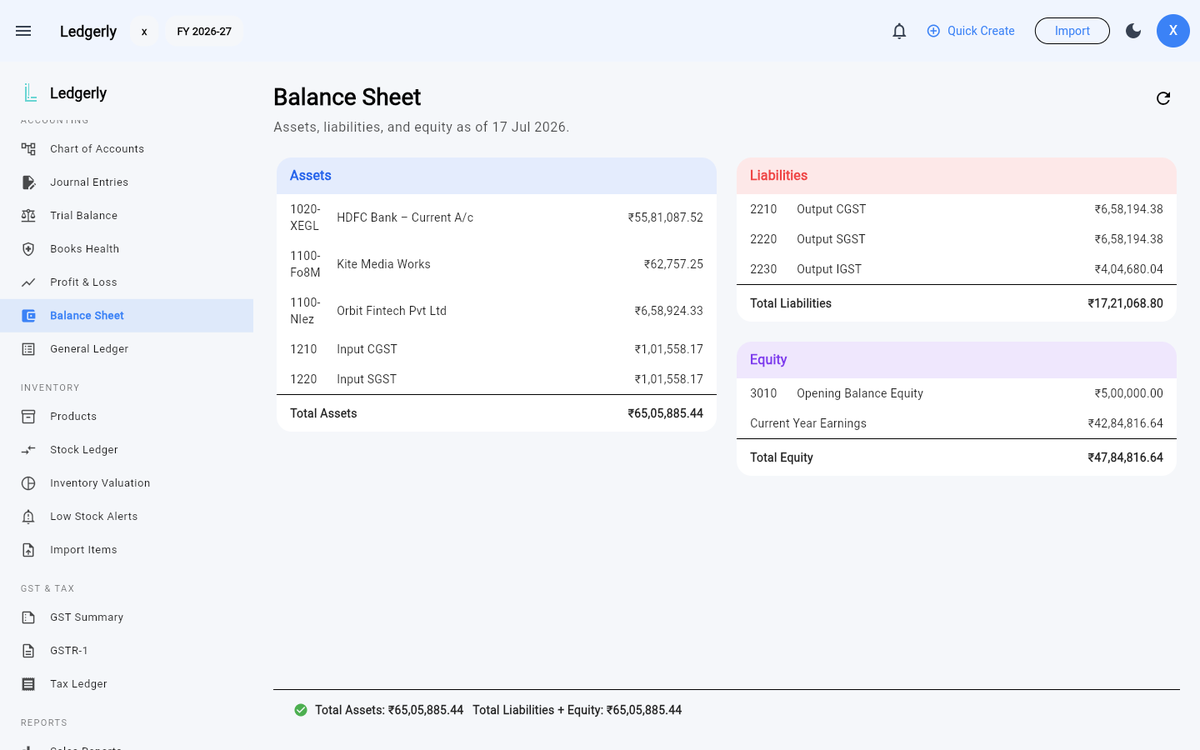
Task: Click the Import button
Action: click(x=1072, y=31)
